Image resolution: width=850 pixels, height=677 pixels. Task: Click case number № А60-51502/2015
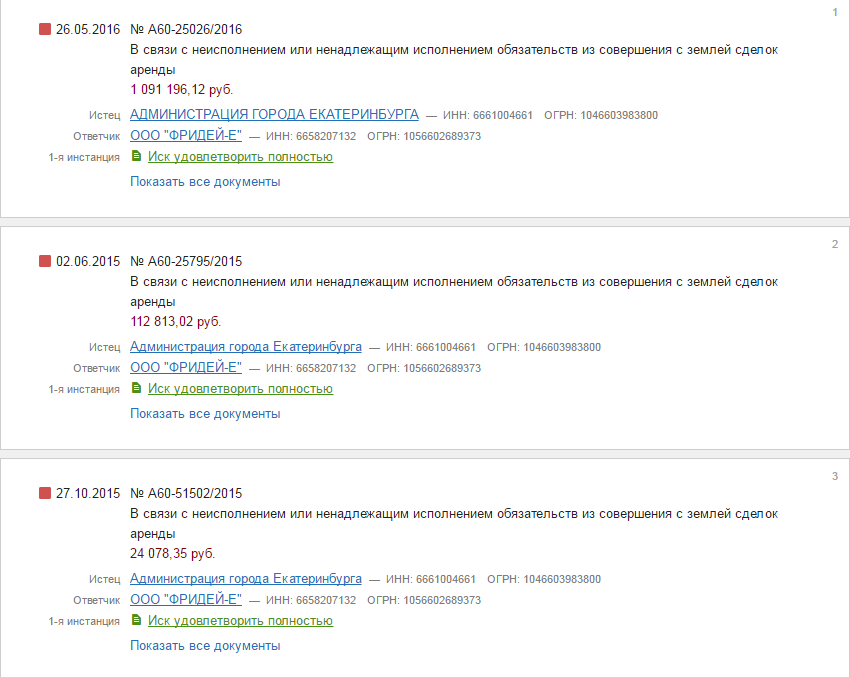[x=186, y=493]
